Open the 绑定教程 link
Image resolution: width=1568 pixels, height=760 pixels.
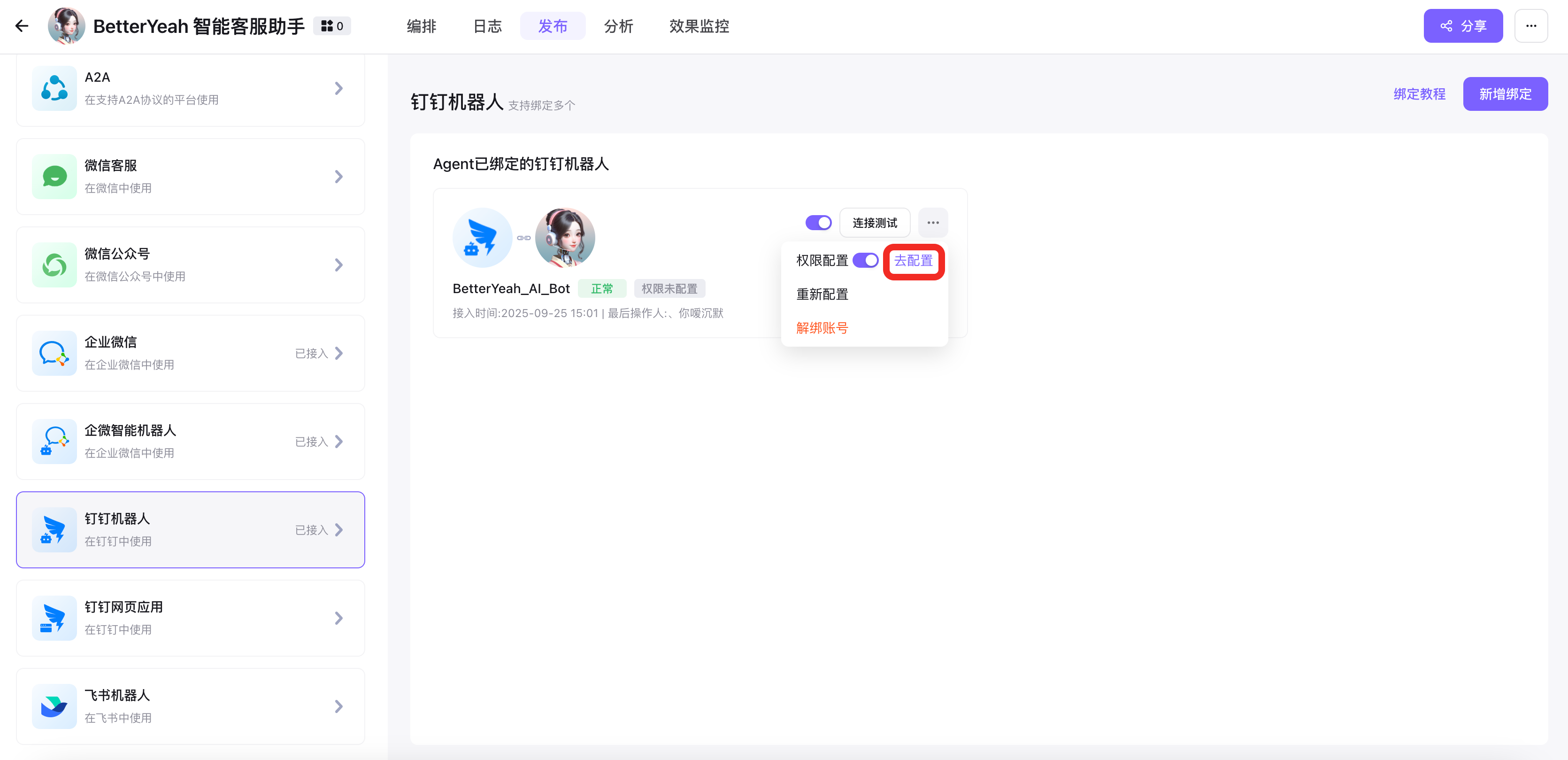coord(1419,94)
